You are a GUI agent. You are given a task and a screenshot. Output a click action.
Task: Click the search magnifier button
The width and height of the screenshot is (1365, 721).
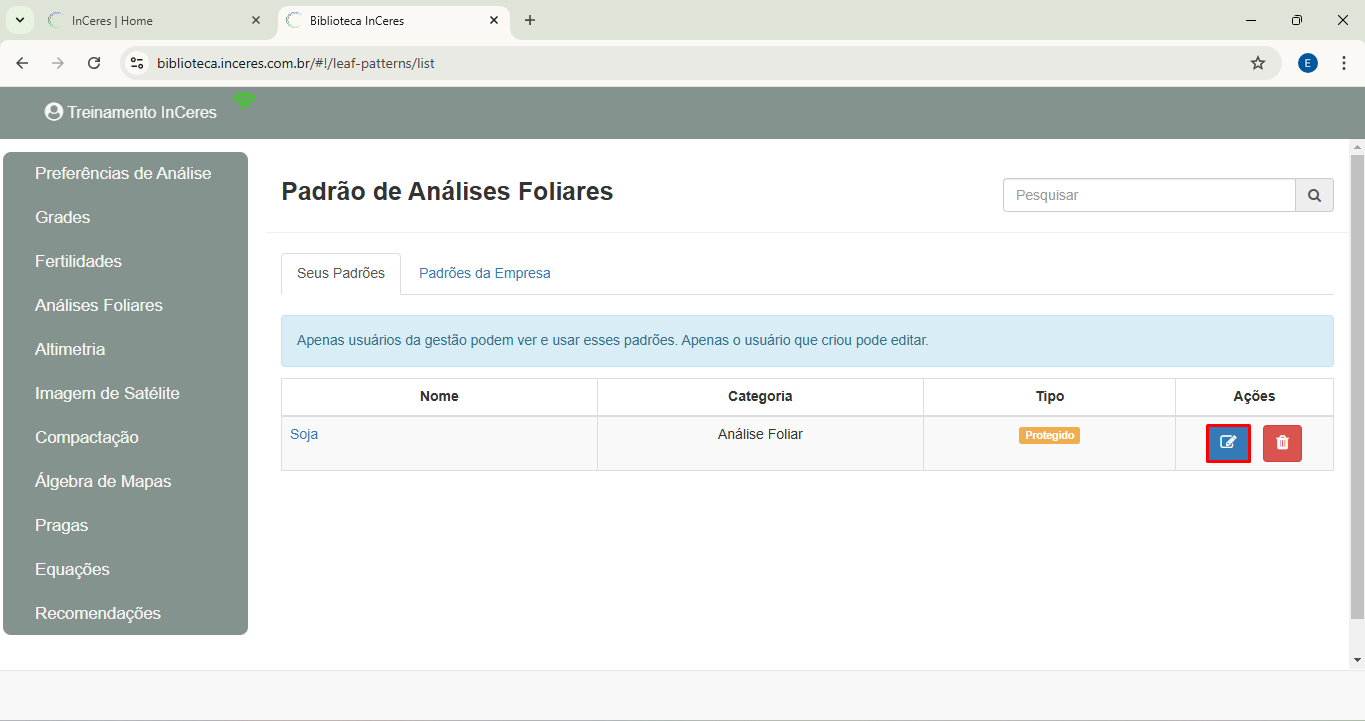(1314, 195)
